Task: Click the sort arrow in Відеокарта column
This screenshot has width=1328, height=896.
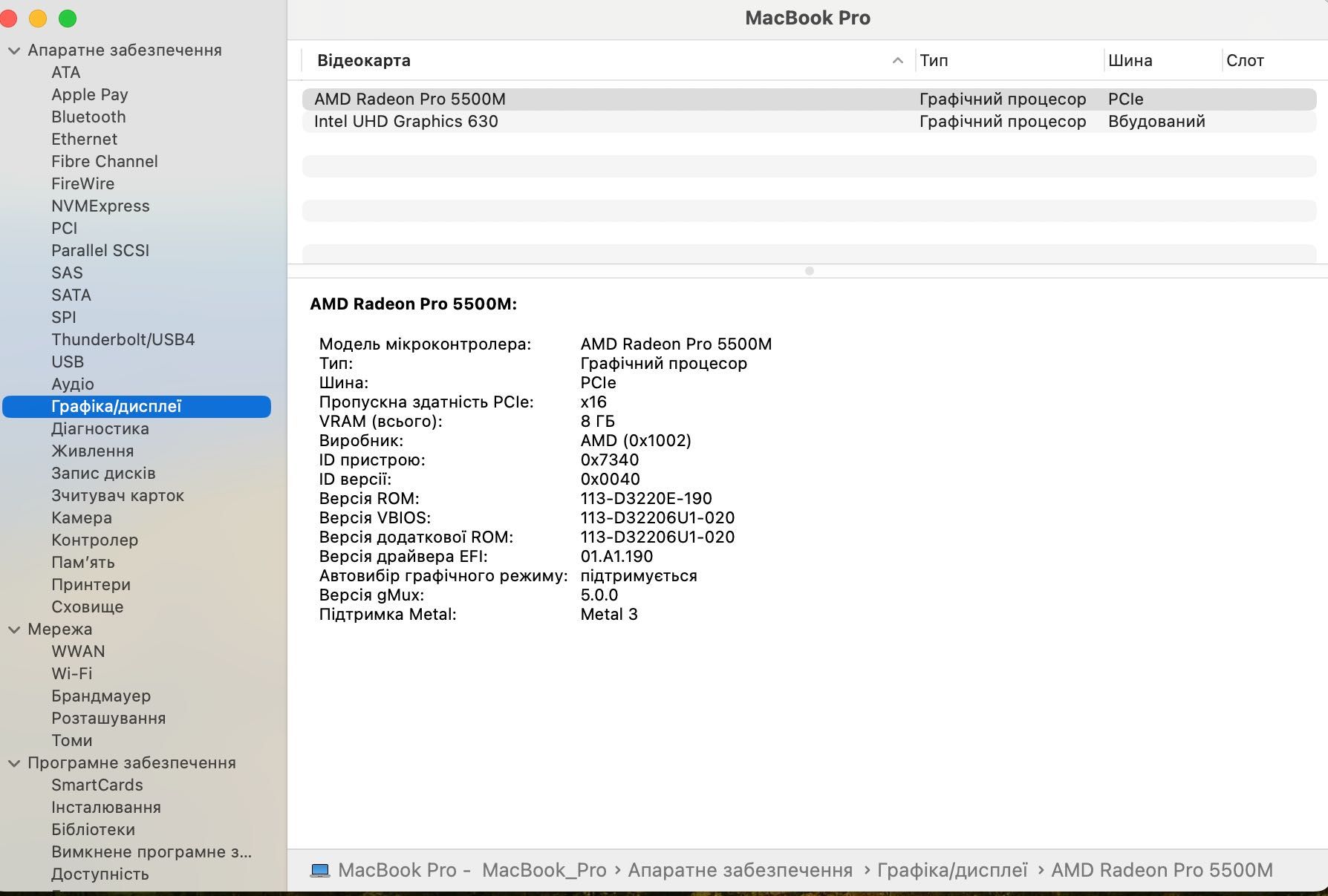Action: [x=897, y=60]
